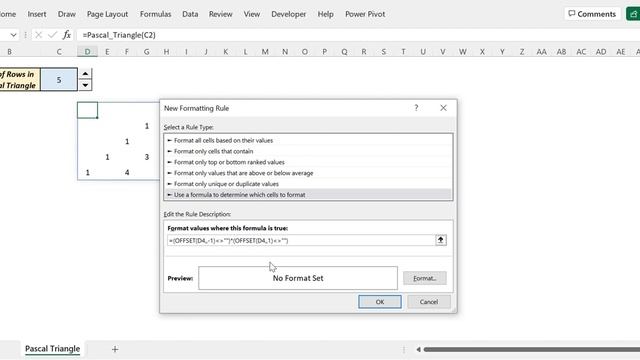640x360 pixels.
Task: Click the formula bar cancel X icon
Action: (38, 35)
